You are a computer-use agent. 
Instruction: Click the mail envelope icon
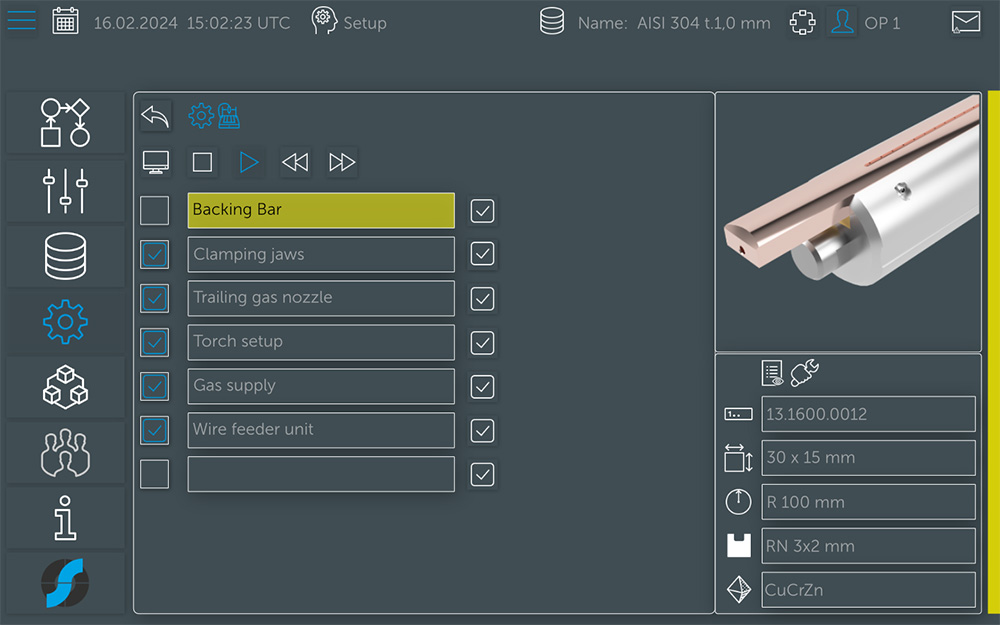965,22
